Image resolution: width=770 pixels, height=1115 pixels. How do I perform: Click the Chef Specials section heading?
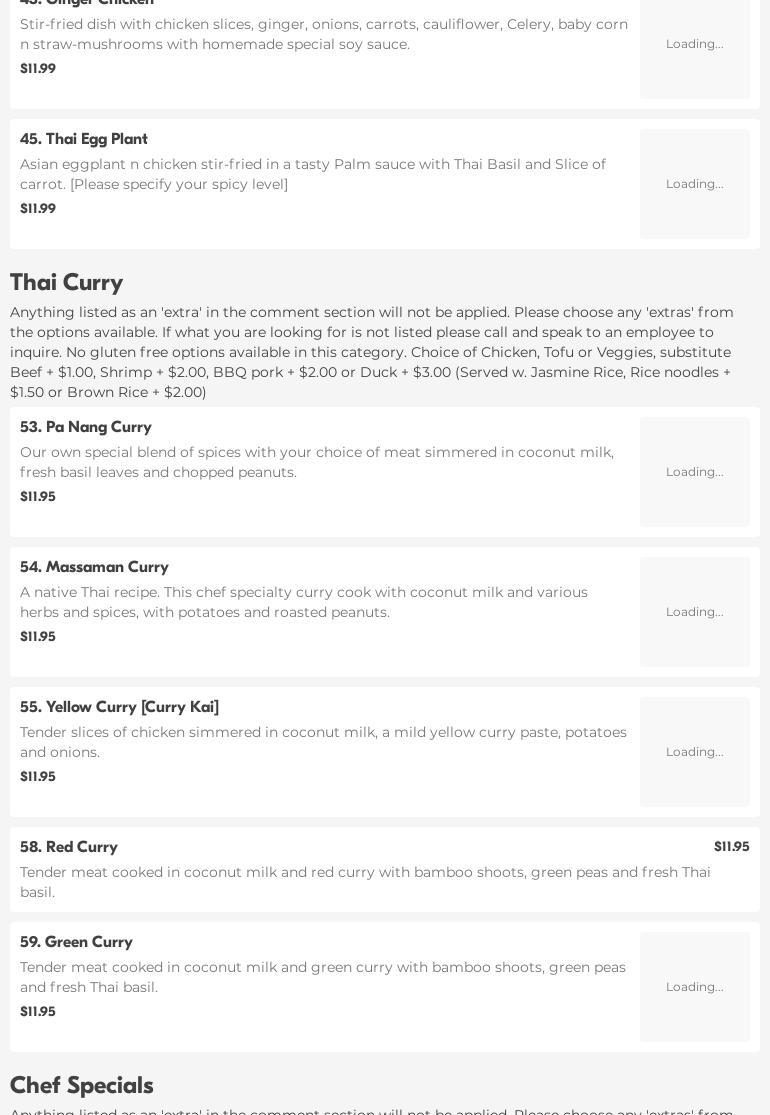coord(81,1085)
